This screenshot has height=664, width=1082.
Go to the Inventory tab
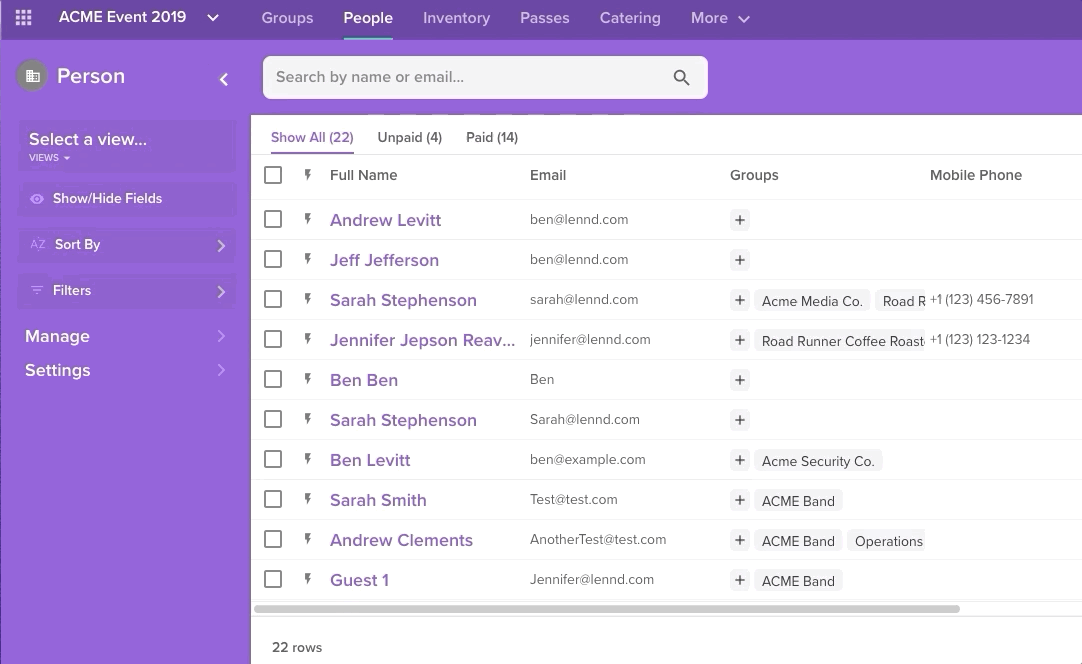point(456,18)
